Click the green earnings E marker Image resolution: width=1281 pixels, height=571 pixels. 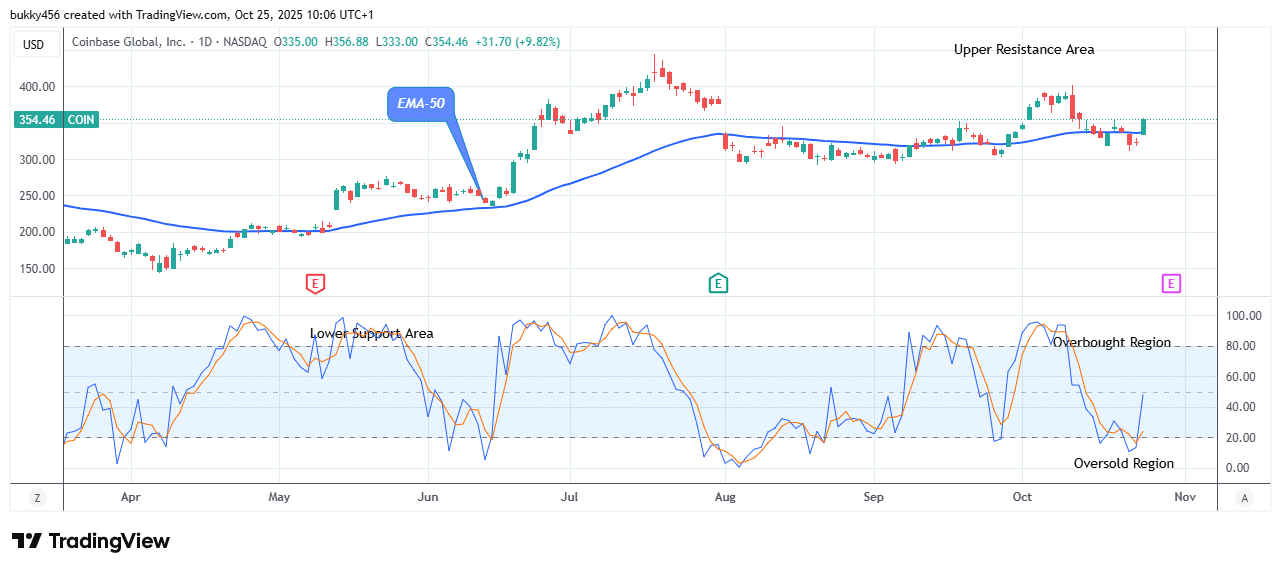point(718,284)
